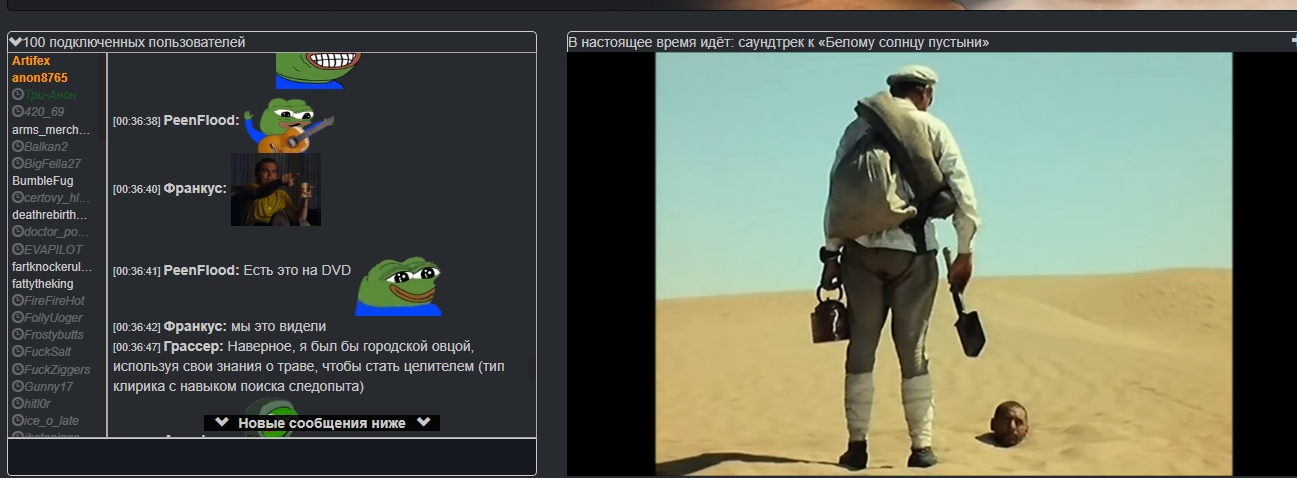Viewport: 1297px width, 478px height.
Task: Click PeenFlood's name at the 00:36:41 message
Action: 201,270
